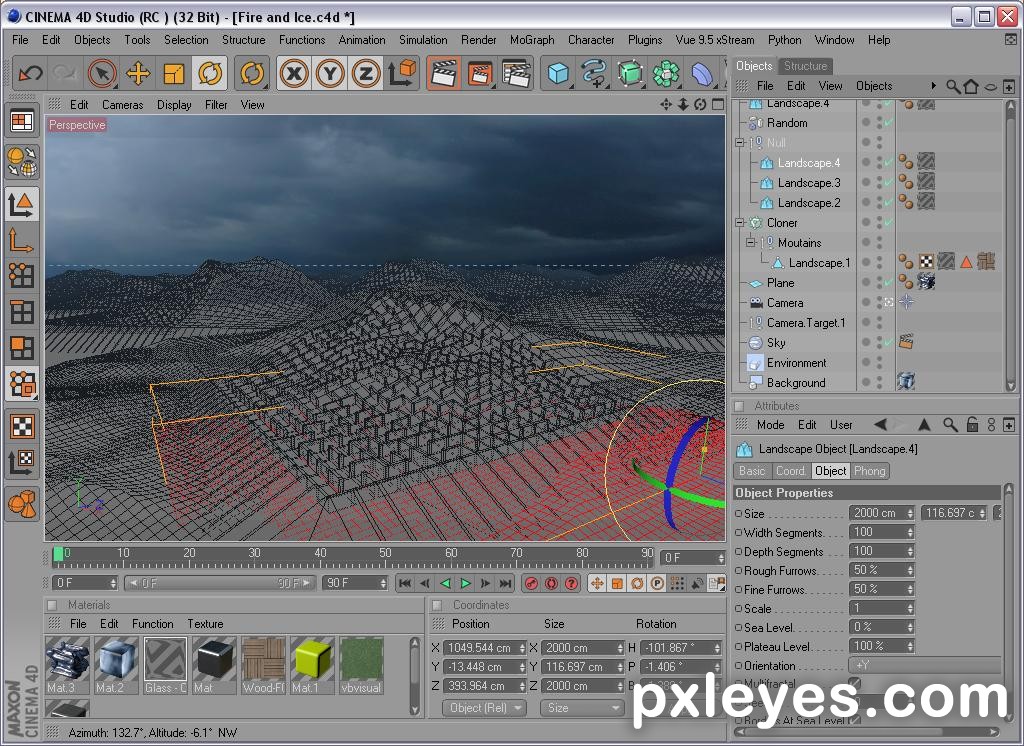Image resolution: width=1024 pixels, height=746 pixels.
Task: Switch to Edges mode in the sidebar
Action: coord(22,312)
